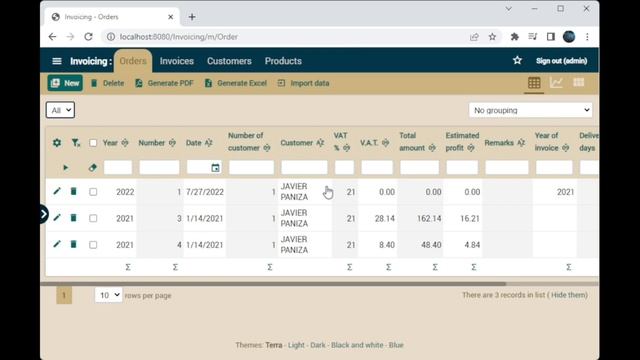Click the horizontal table scrollbar
The height and width of the screenshot is (360, 640).
pyautogui.click(x=273, y=283)
